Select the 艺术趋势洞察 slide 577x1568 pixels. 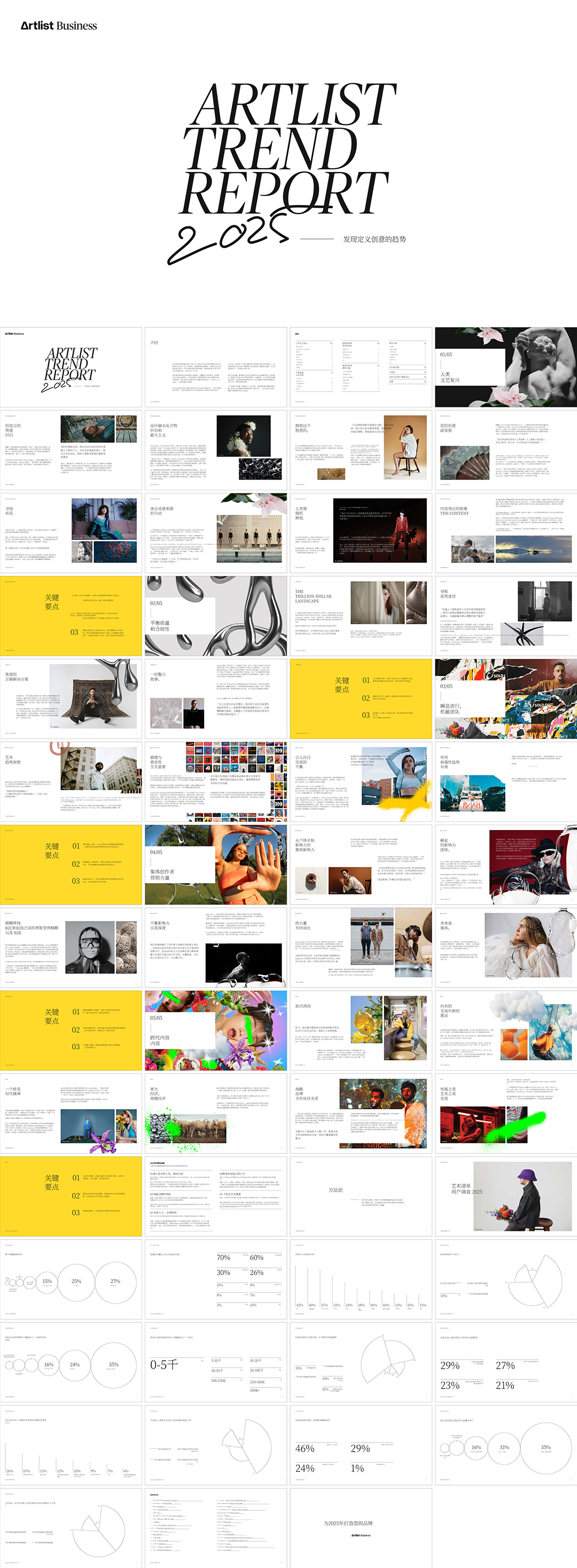pyautogui.click(x=71, y=782)
